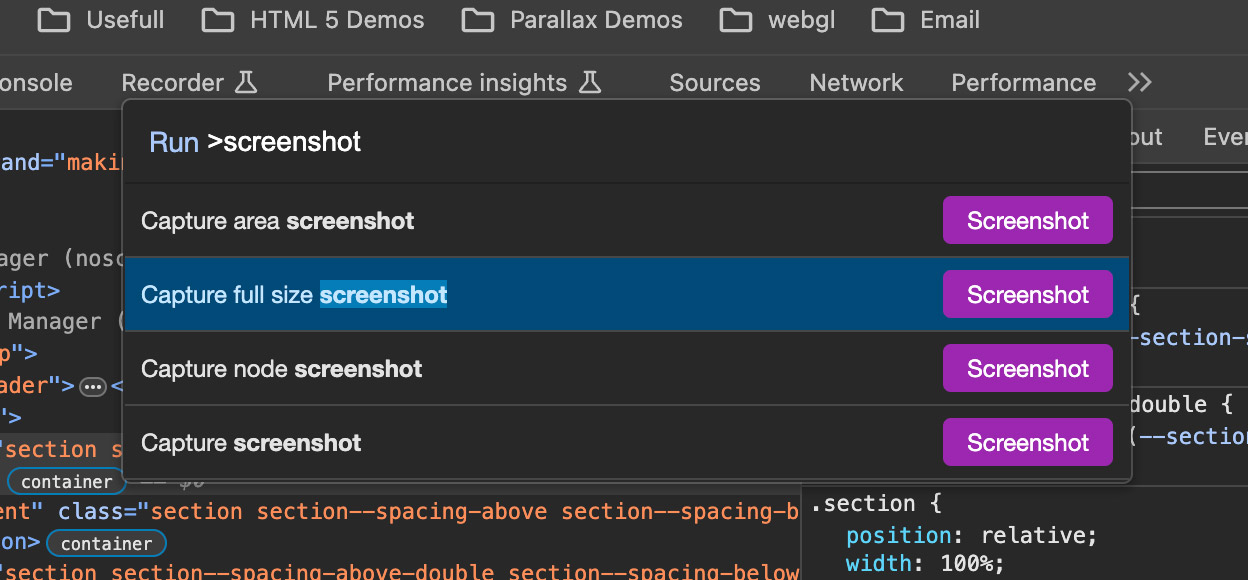Show more DevTools tabs chevron

(x=1139, y=83)
